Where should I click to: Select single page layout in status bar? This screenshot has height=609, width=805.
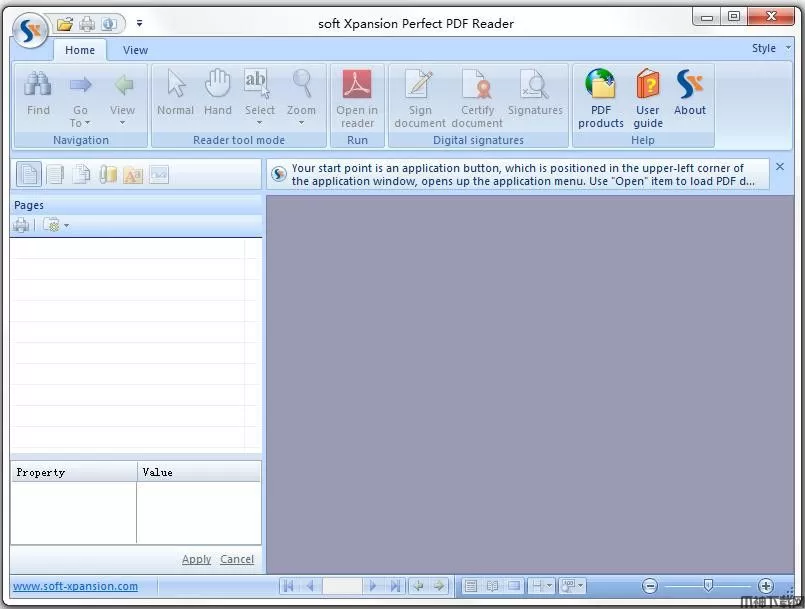pyautogui.click(x=471, y=586)
